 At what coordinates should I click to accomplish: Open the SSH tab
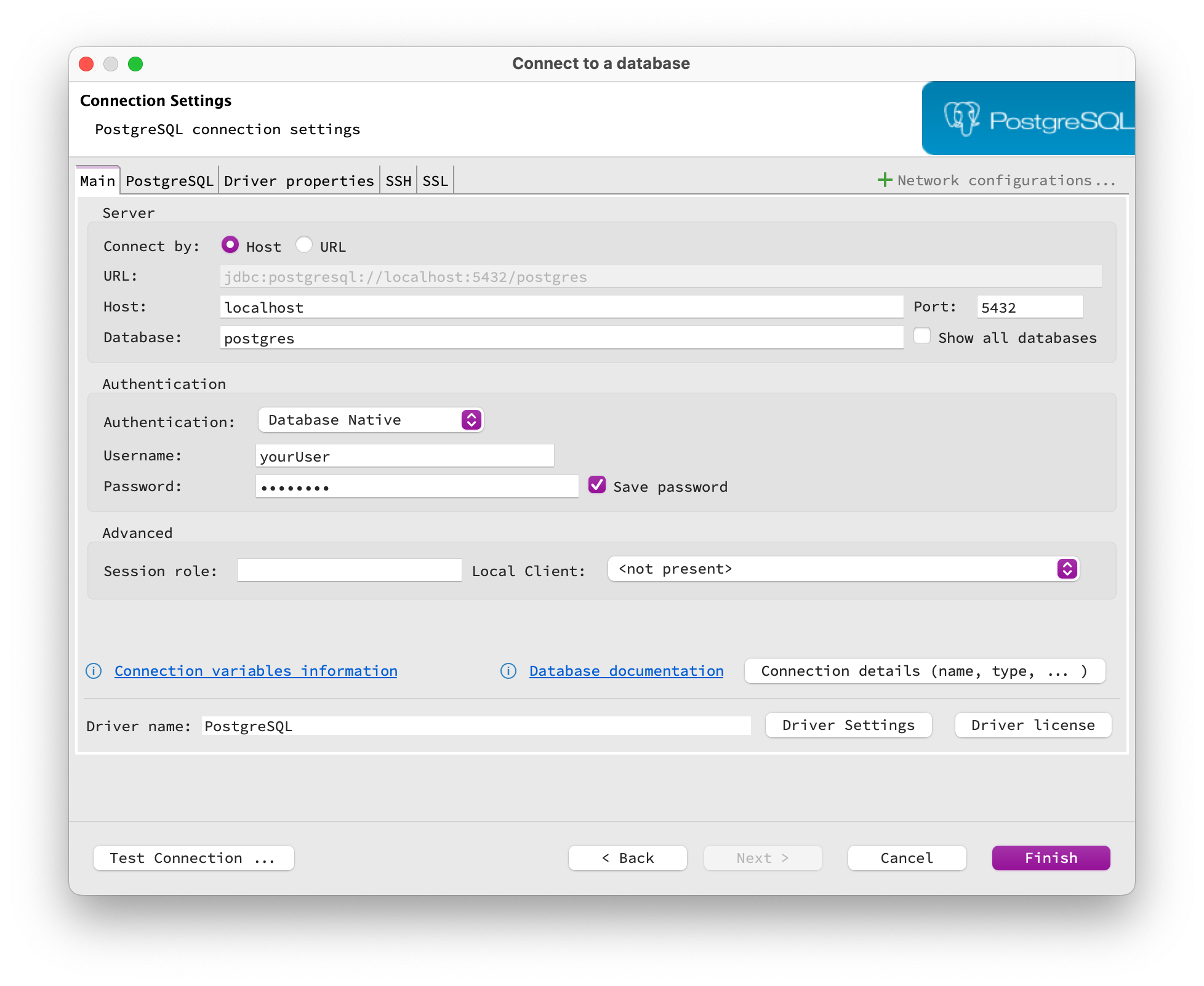tap(398, 181)
